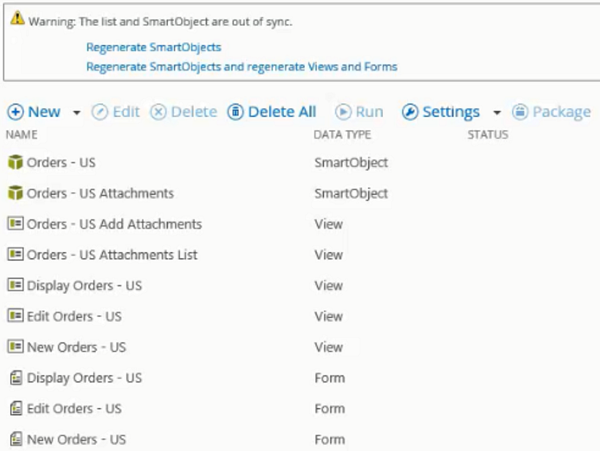
Task: Click the Delete All trash icon
Action: click(235, 112)
